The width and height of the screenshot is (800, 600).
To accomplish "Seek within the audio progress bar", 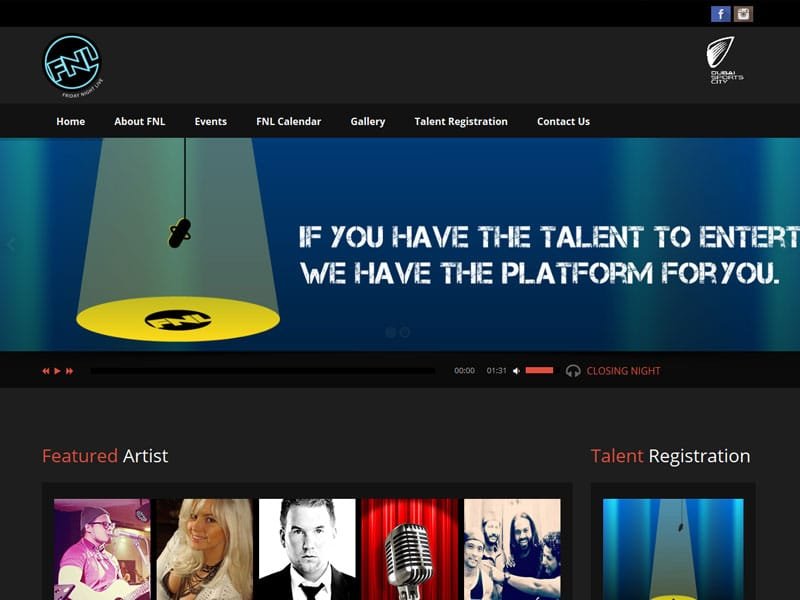I will (x=263, y=371).
